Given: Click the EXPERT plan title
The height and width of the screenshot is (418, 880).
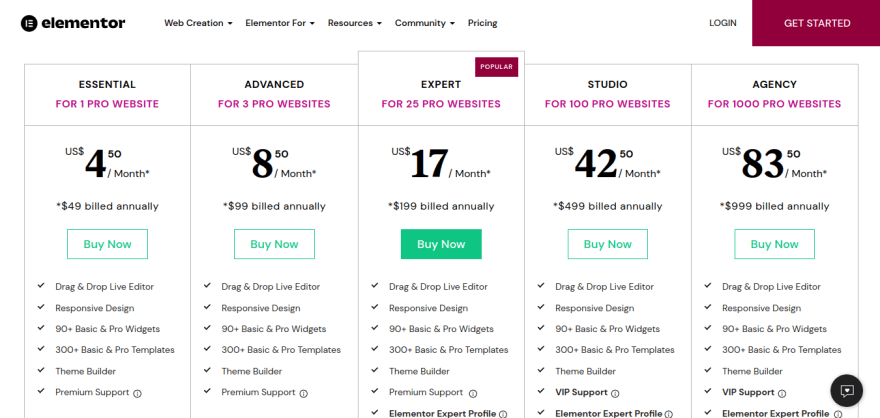Looking at the screenshot, I should [441, 85].
